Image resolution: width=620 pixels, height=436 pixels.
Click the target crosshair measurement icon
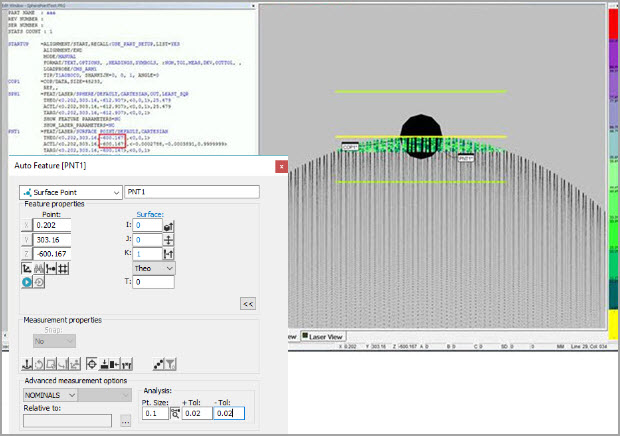pyautogui.click(x=92, y=362)
